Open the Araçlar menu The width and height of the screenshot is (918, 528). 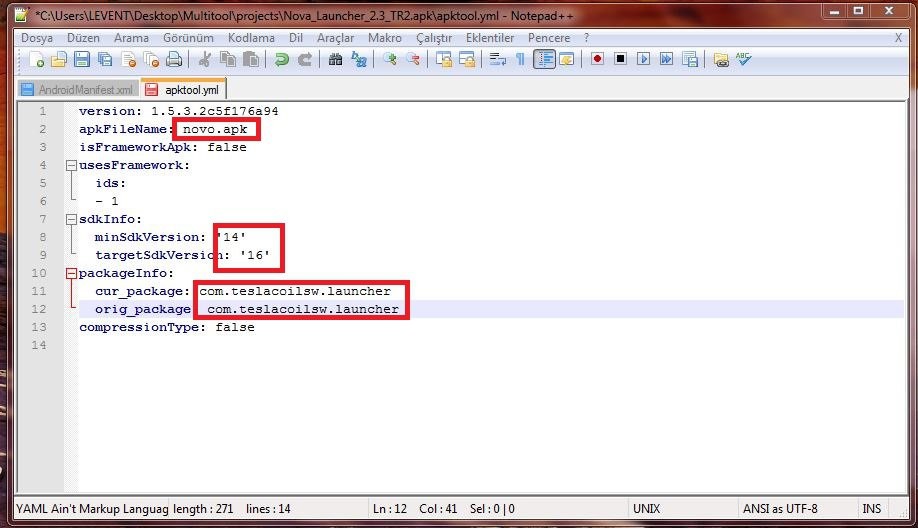[x=335, y=38]
